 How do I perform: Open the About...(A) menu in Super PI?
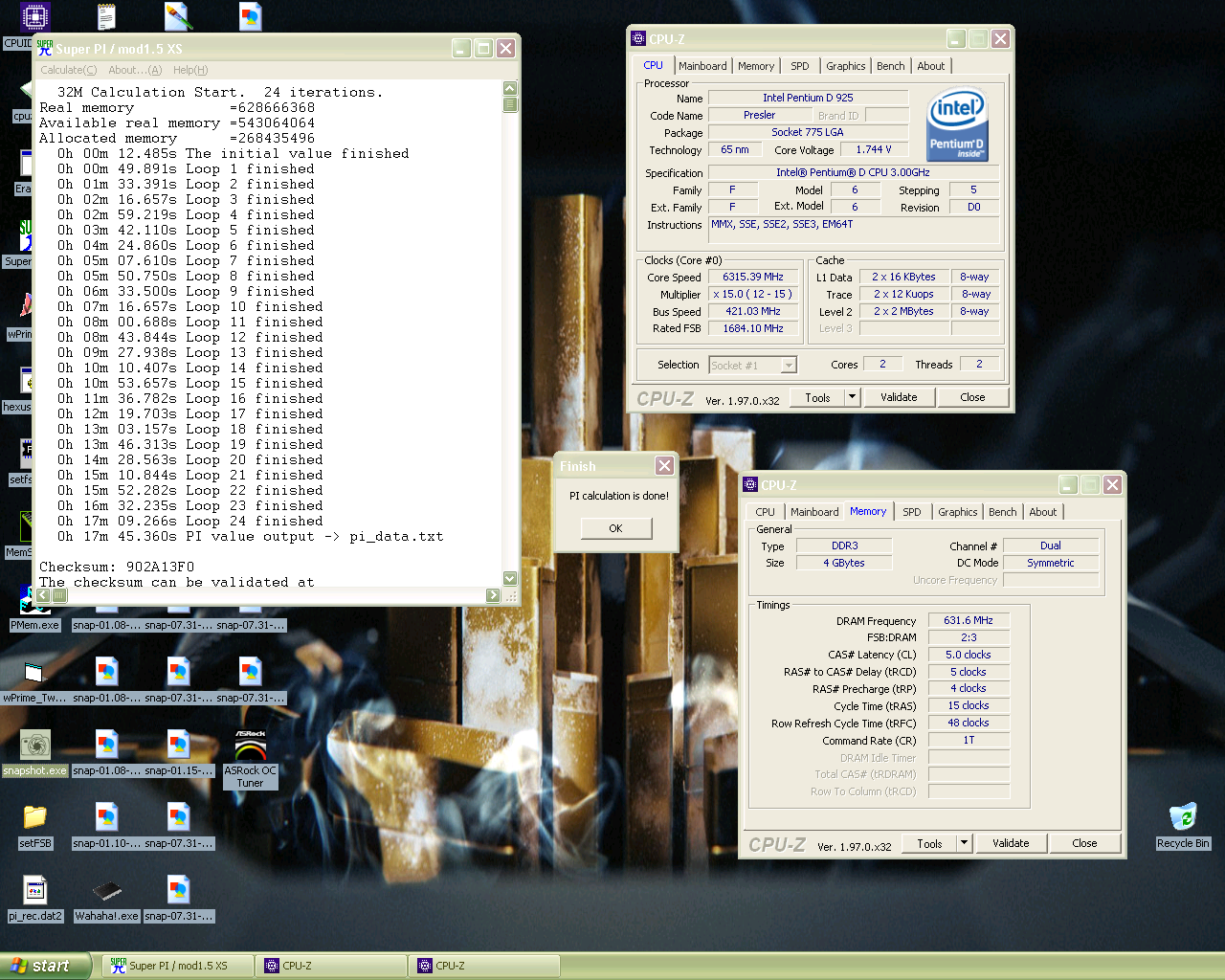click(135, 70)
